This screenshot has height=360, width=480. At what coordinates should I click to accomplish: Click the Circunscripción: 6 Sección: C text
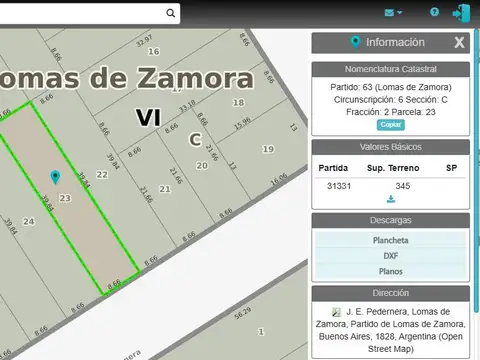[391, 100]
